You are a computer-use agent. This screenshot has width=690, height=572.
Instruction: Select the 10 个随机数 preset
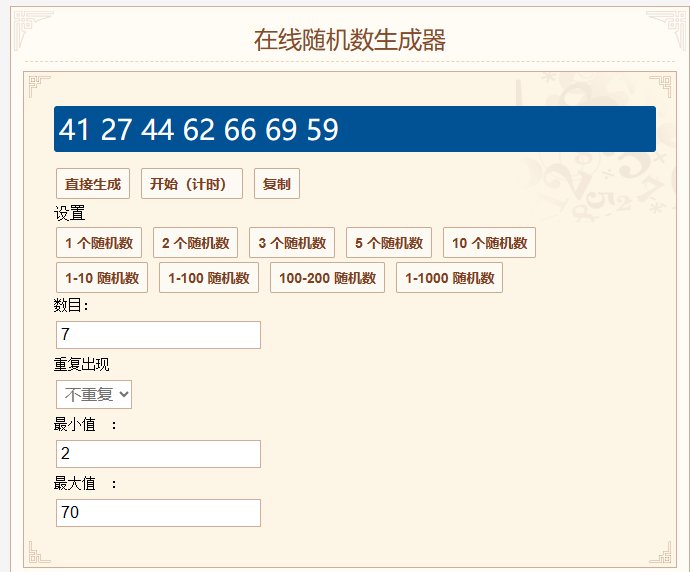click(x=489, y=242)
